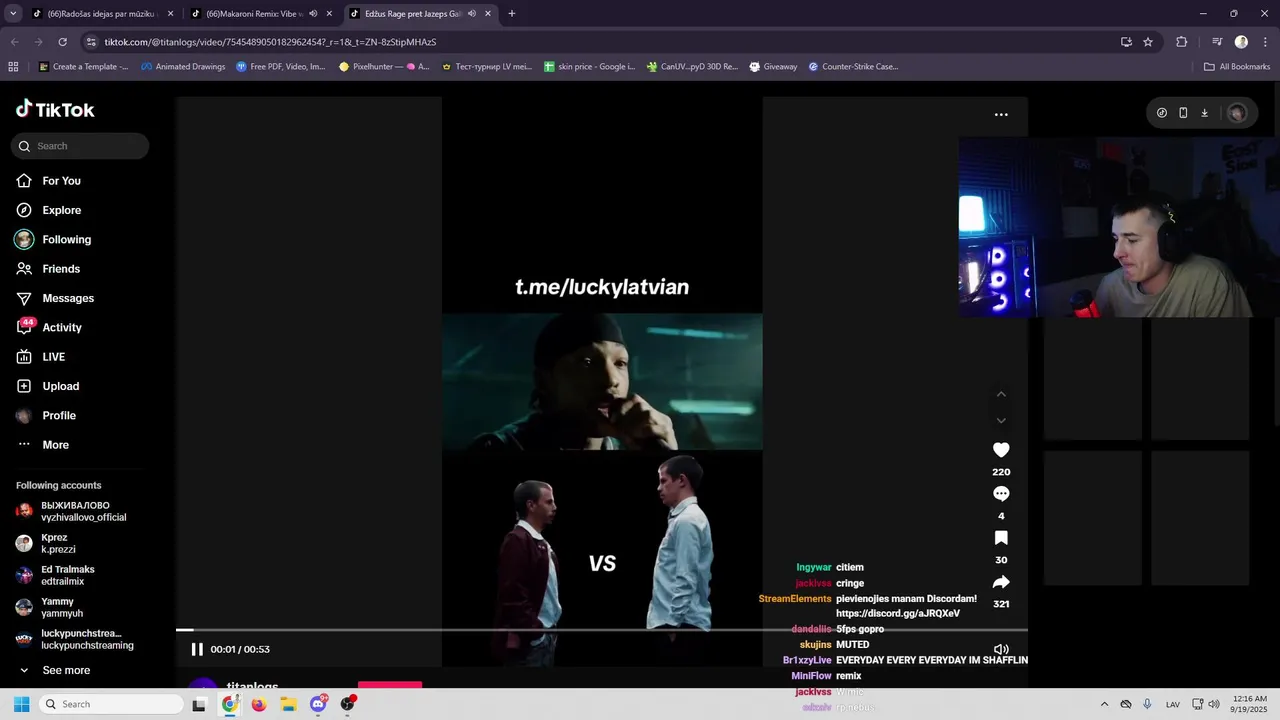1280x720 pixels.
Task: Reload the current page
Action: click(x=62, y=42)
